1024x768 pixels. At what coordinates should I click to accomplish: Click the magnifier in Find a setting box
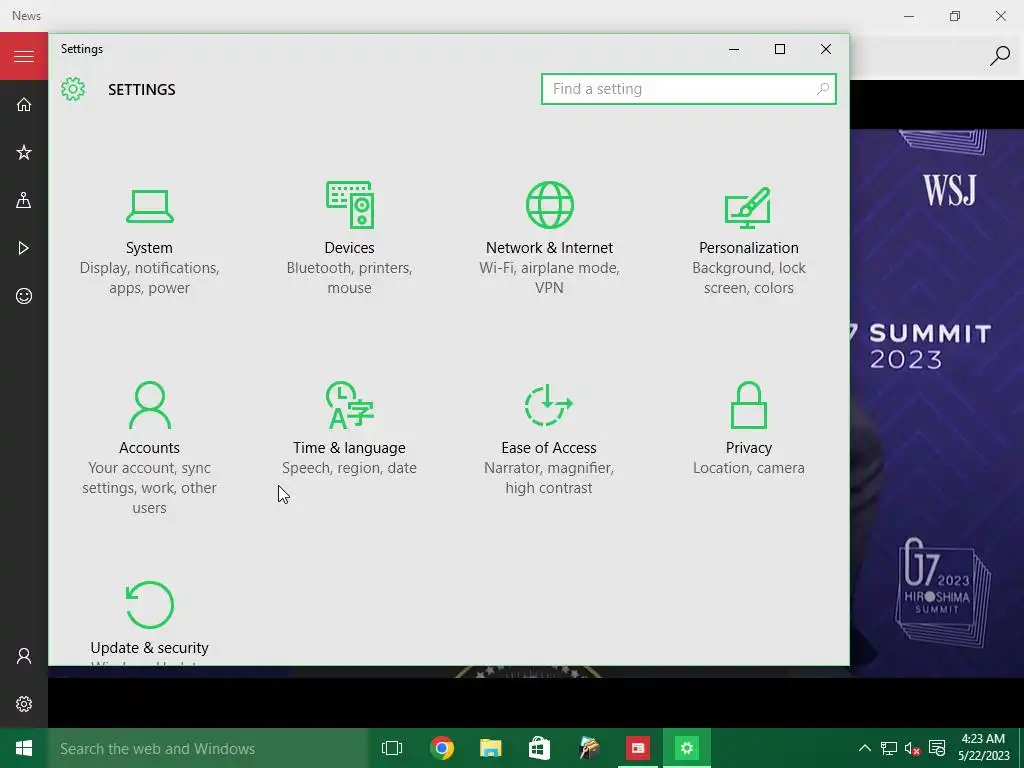(823, 89)
